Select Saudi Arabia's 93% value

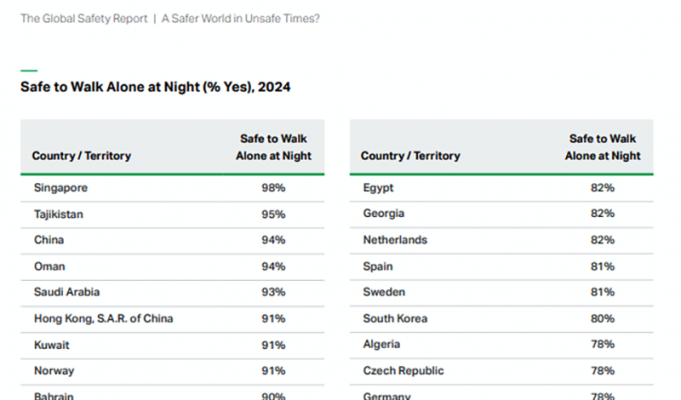click(x=274, y=292)
